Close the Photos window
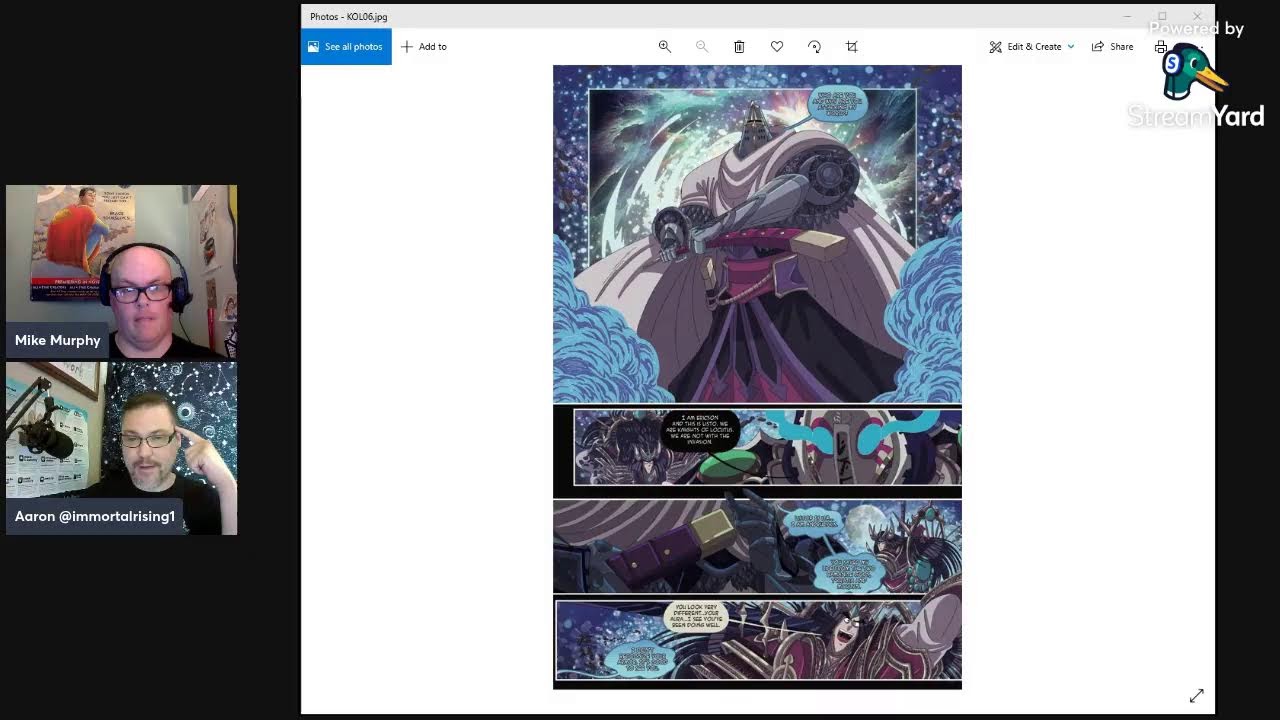Image resolution: width=1280 pixels, height=720 pixels. click(x=1197, y=16)
